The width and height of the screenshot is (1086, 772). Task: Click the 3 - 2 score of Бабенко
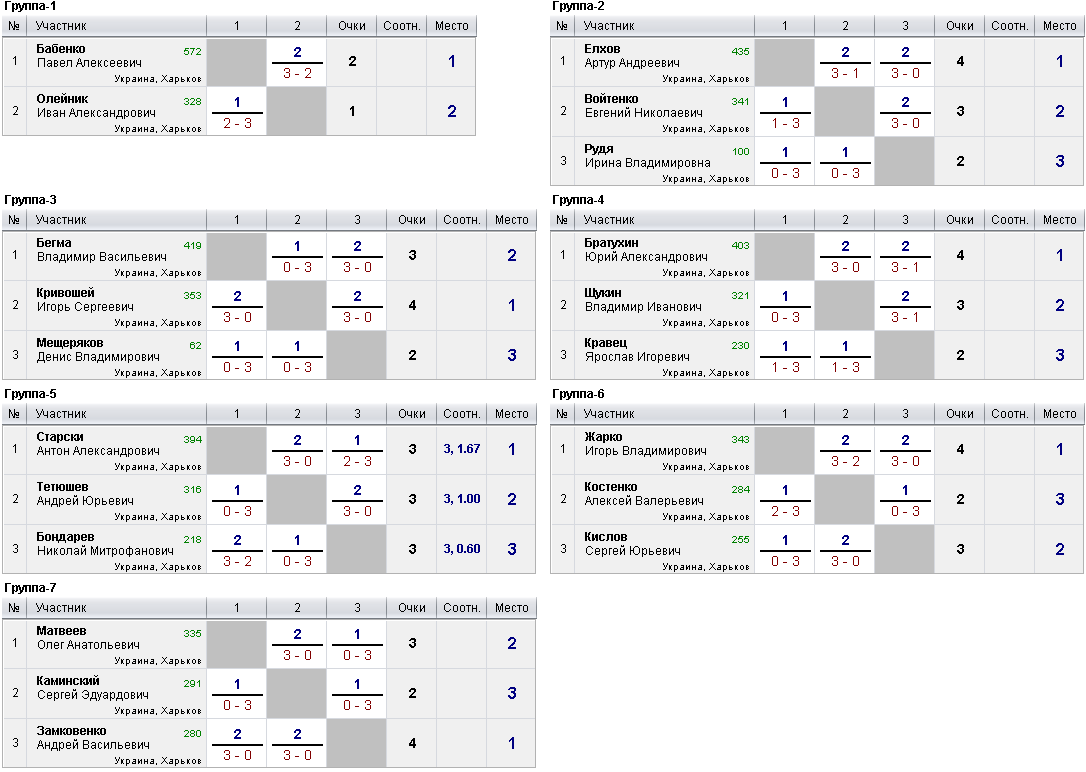297,73
